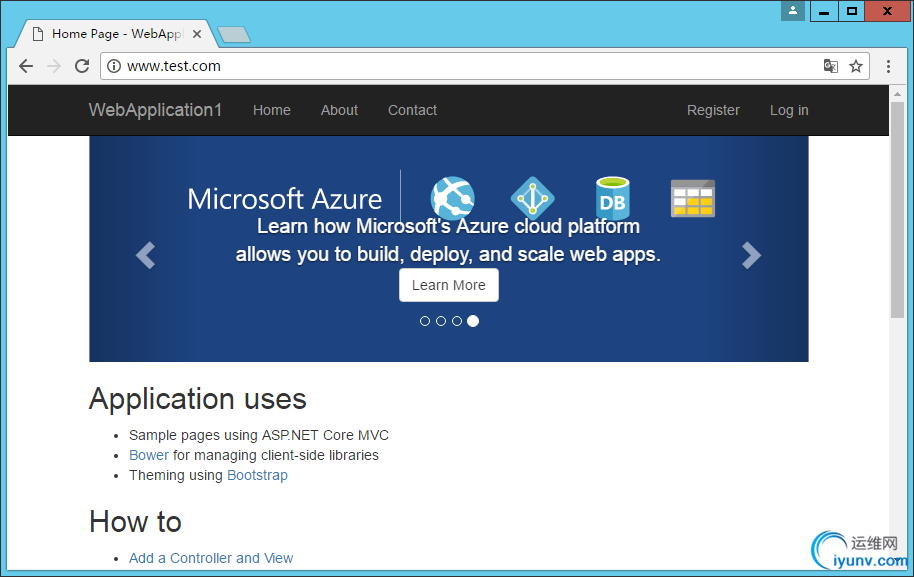The width and height of the screenshot is (914, 577).
Task: View site information icon in address bar
Action: tap(114, 66)
